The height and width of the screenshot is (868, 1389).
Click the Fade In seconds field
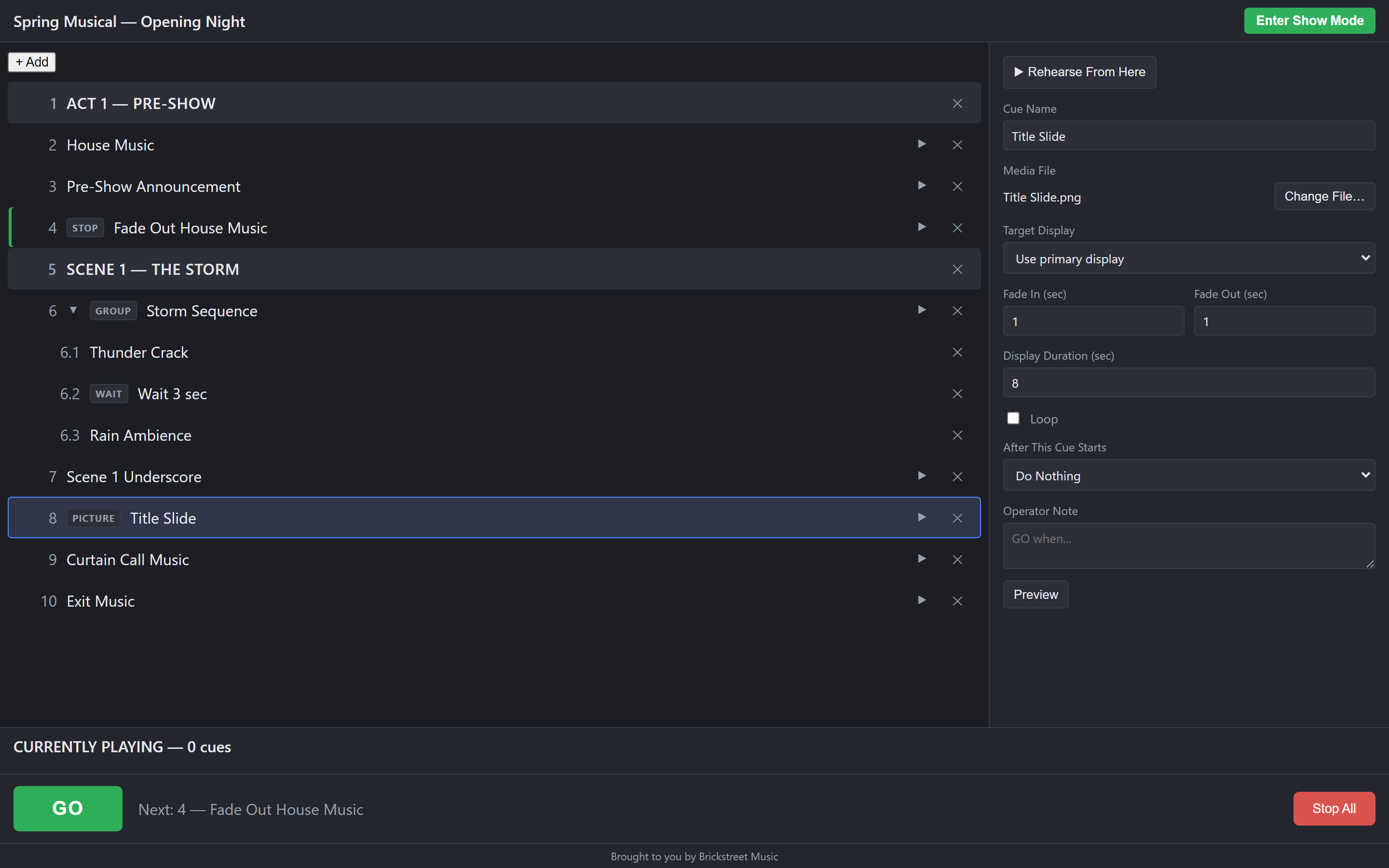(x=1093, y=321)
